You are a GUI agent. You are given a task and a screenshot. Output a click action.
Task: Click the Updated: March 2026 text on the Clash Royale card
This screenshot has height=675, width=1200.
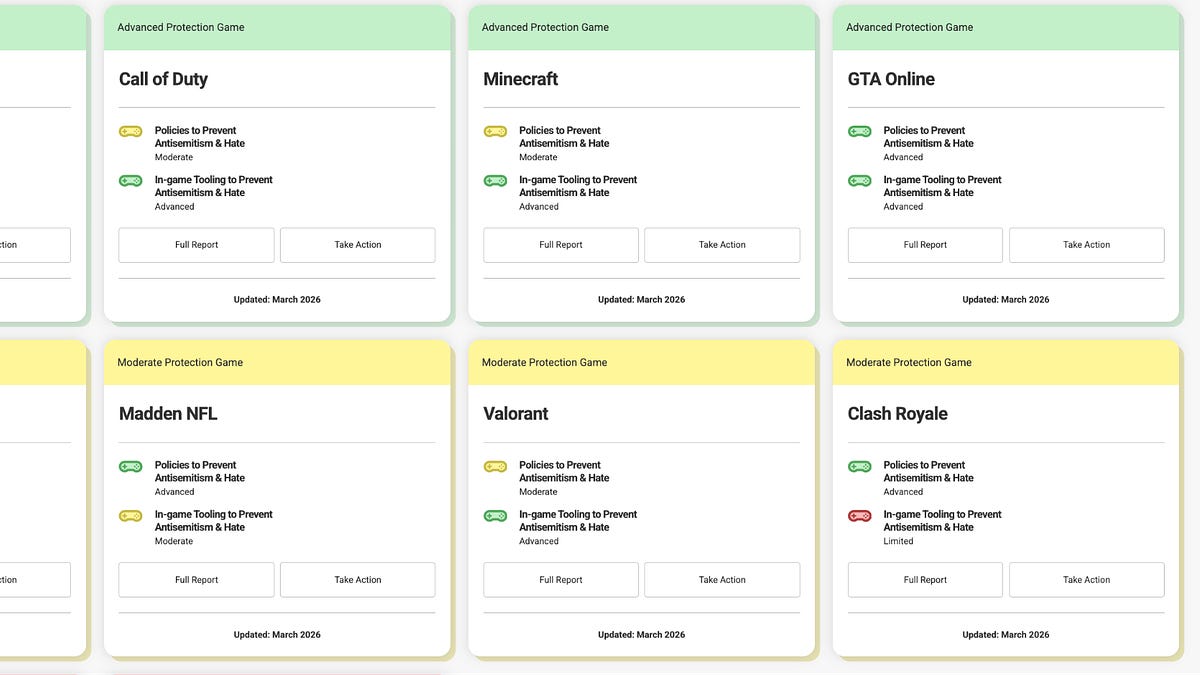point(1006,635)
